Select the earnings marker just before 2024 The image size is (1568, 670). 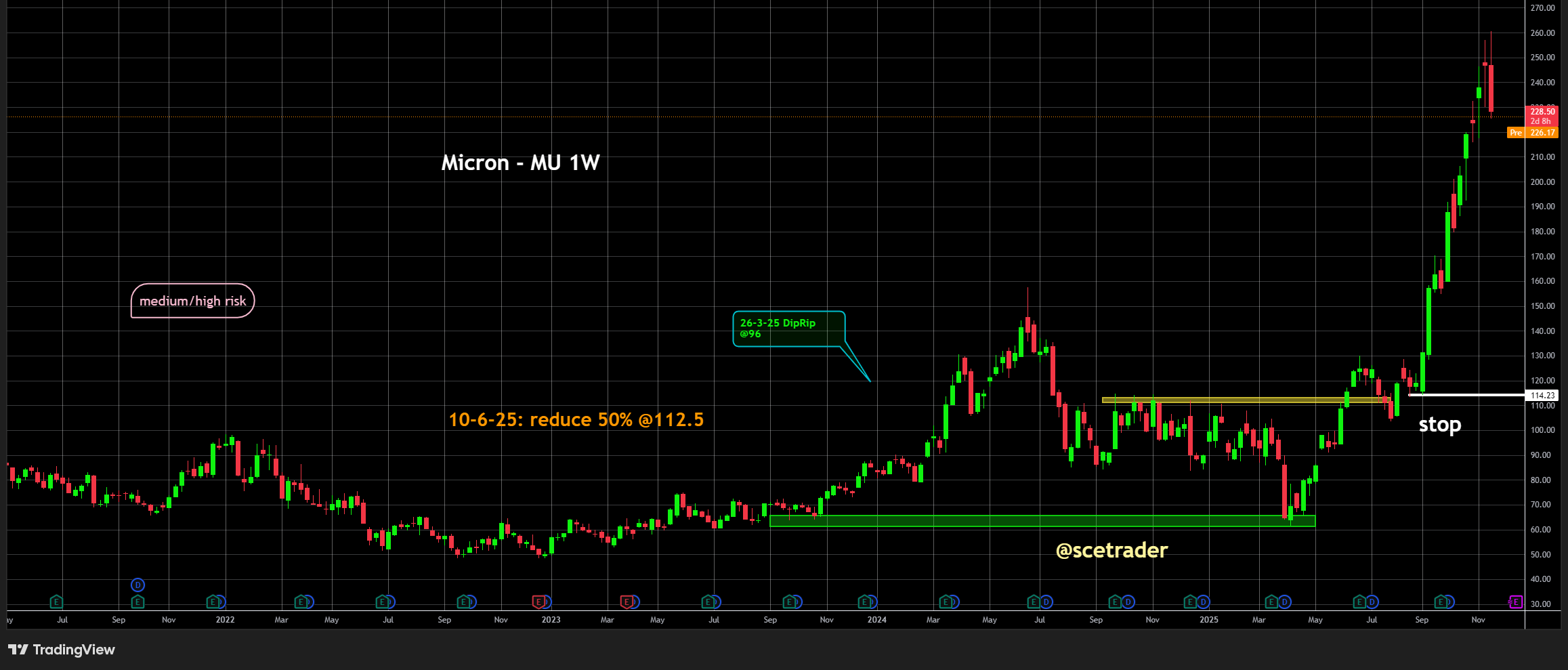[x=864, y=602]
